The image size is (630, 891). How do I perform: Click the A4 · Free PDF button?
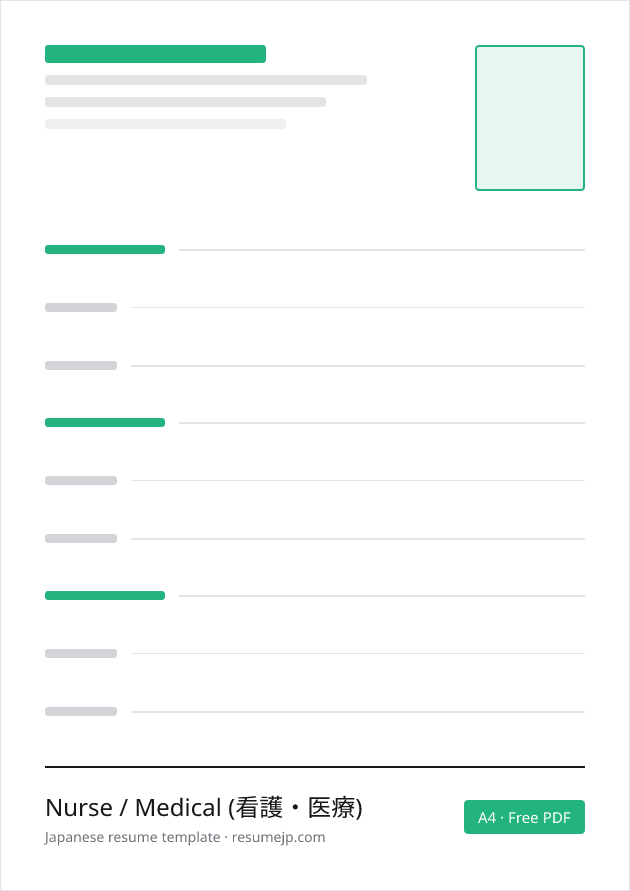coord(524,817)
